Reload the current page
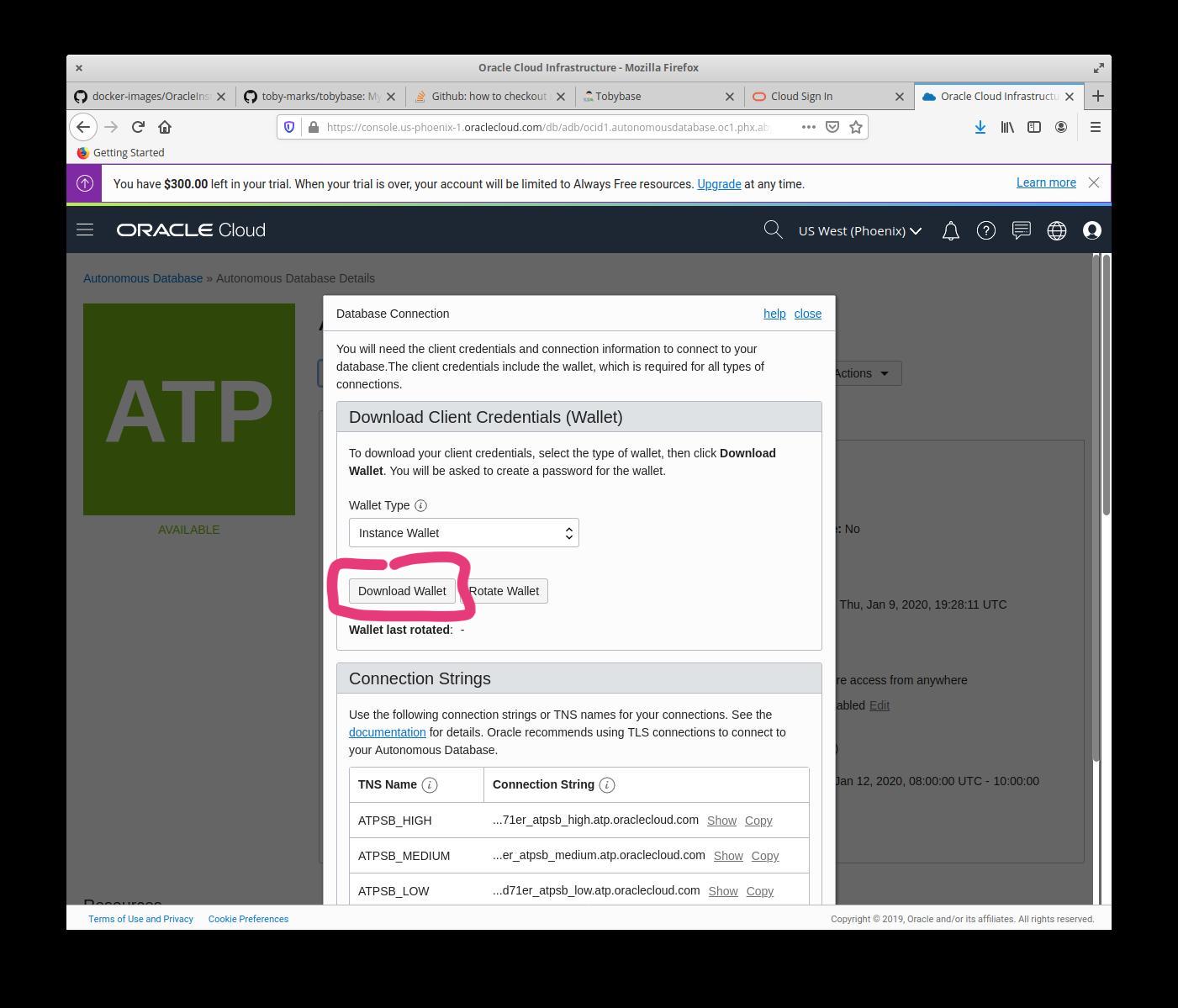This screenshot has width=1178, height=1008. [x=138, y=127]
